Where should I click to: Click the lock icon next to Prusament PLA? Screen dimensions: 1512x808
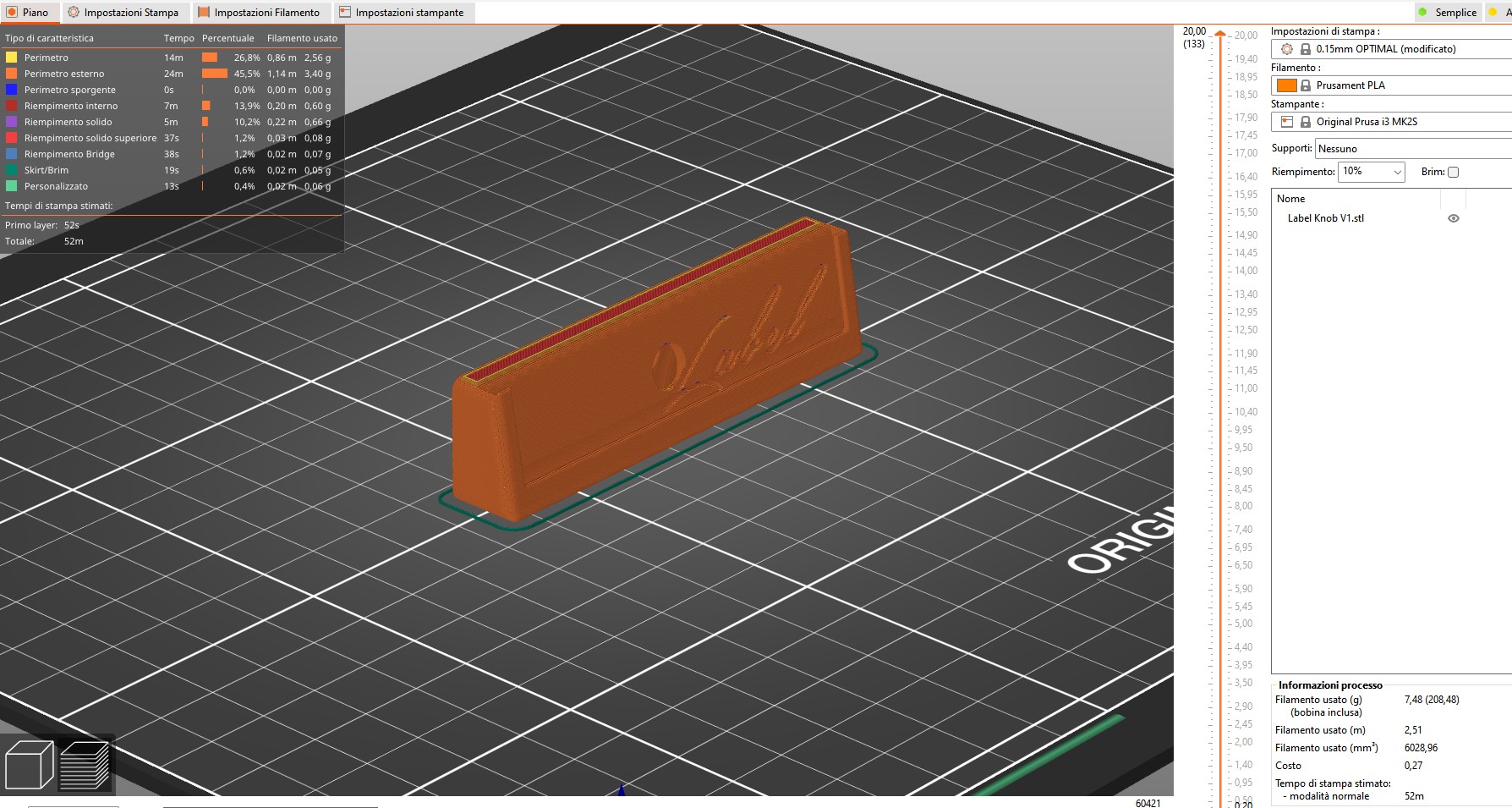tap(1306, 85)
